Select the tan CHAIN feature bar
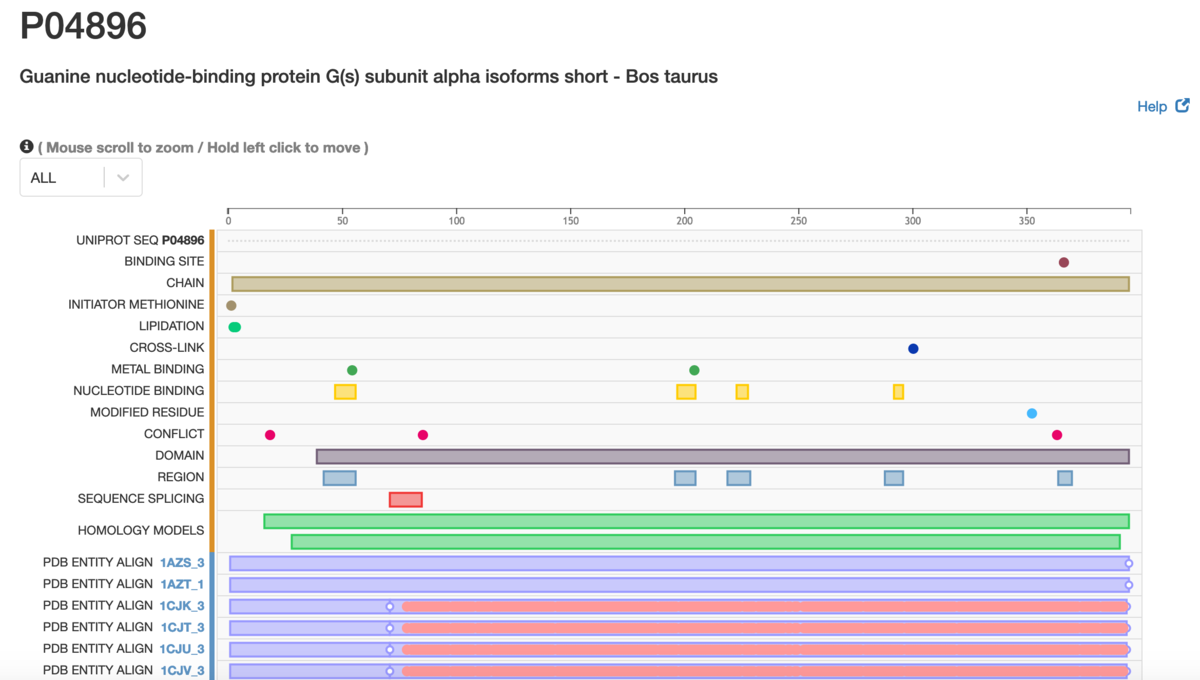The image size is (1200, 680). pos(680,284)
